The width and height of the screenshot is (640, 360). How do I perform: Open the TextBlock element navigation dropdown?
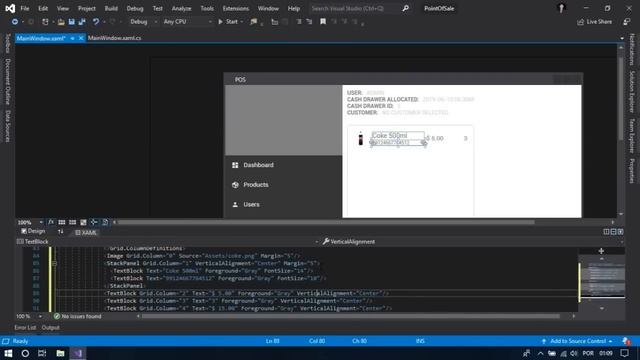(167, 242)
